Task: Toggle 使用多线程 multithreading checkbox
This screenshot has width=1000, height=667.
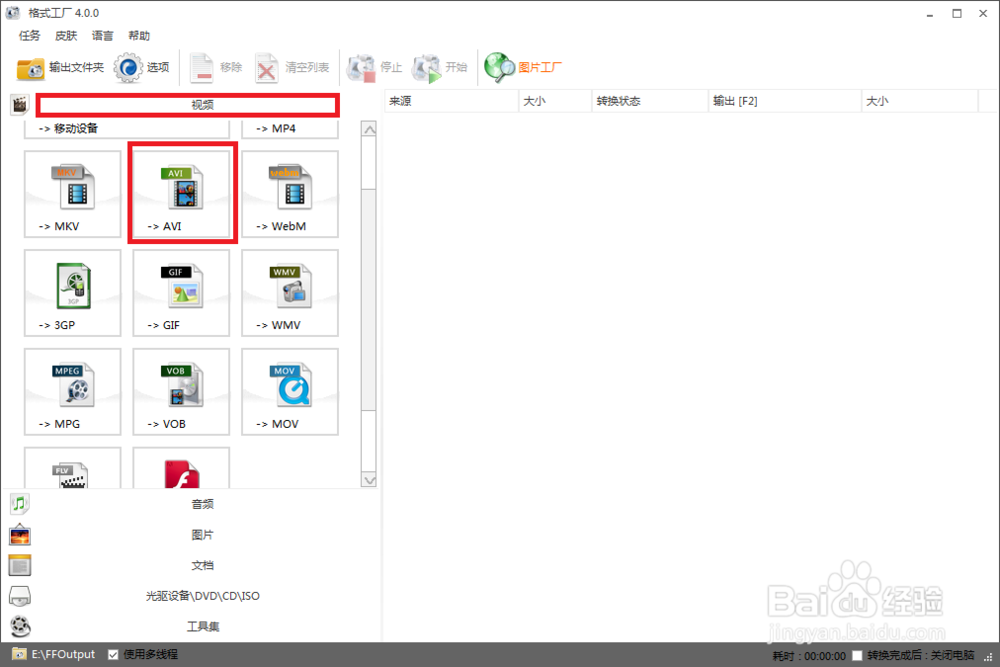Action: pos(114,654)
